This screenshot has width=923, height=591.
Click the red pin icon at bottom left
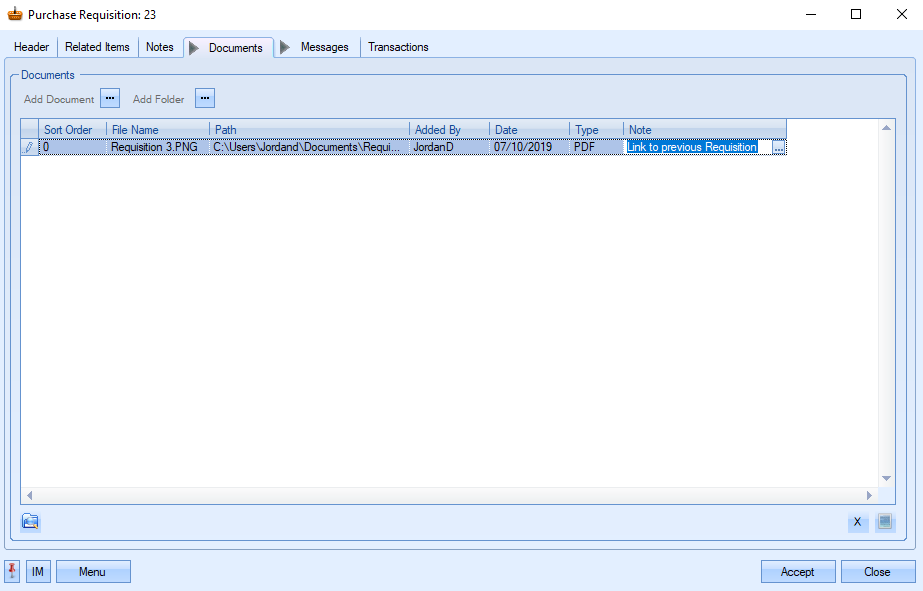13,571
